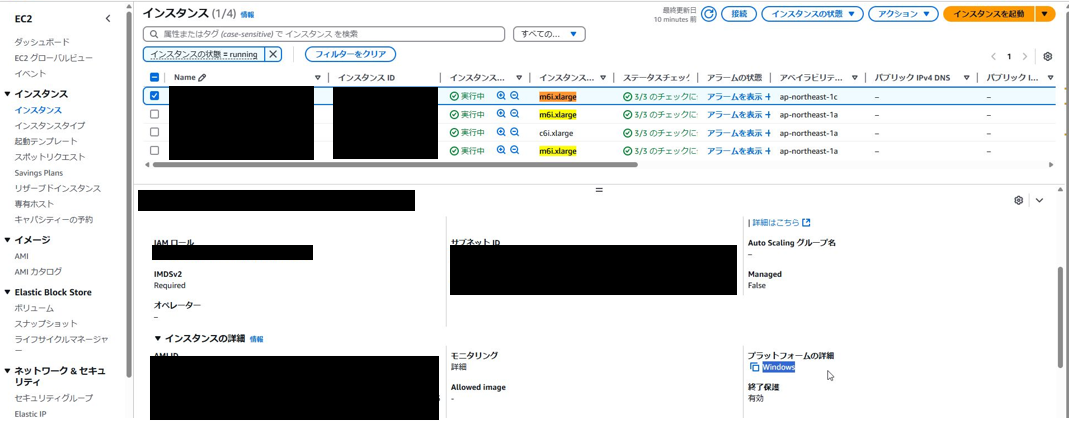The height and width of the screenshot is (421, 1069).
Task: Open スポットリクエスト in sidebar
Action: [x=50, y=157]
